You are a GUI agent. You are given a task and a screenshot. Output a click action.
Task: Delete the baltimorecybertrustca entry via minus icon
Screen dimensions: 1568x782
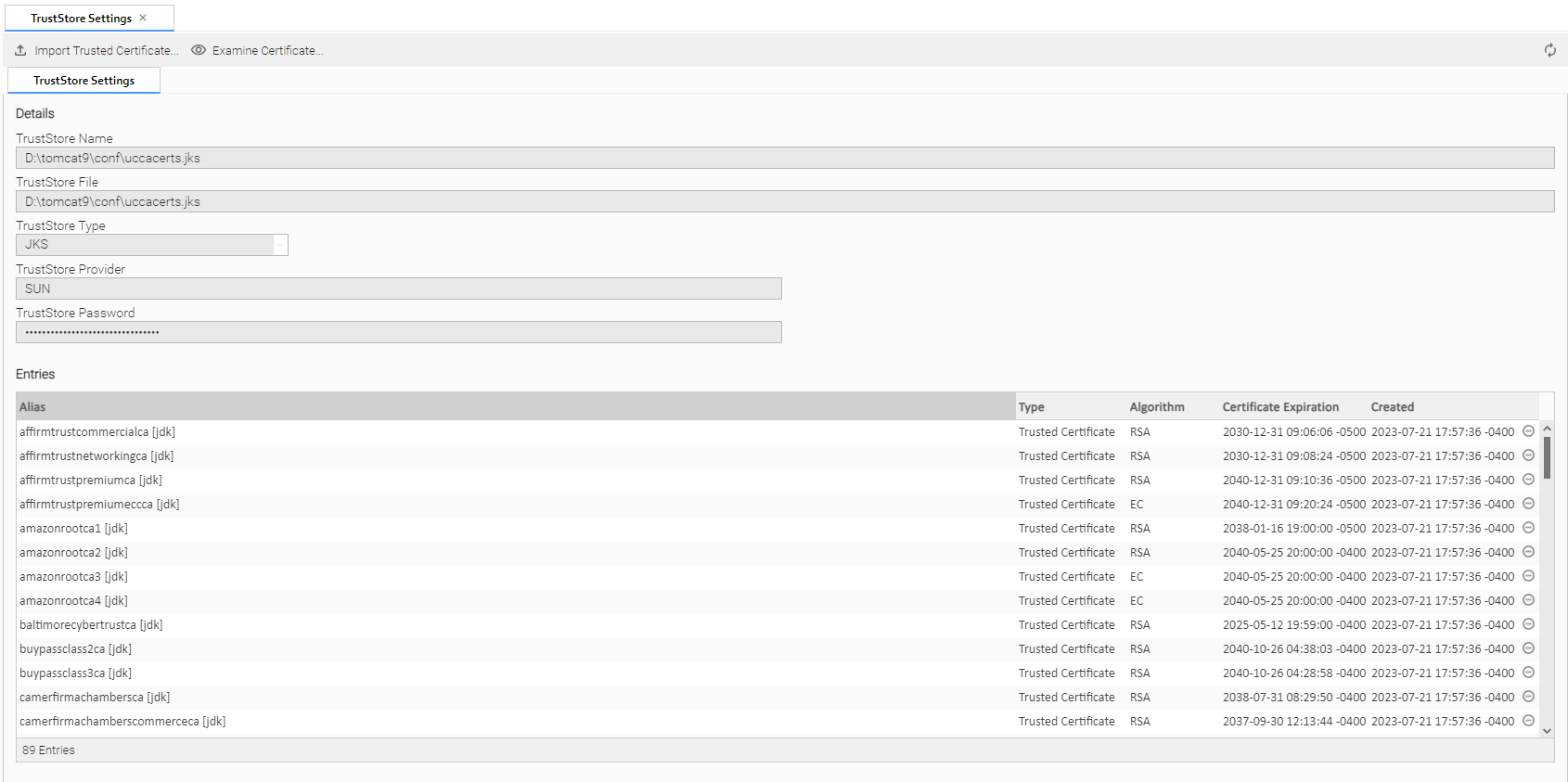pyautogui.click(x=1528, y=624)
